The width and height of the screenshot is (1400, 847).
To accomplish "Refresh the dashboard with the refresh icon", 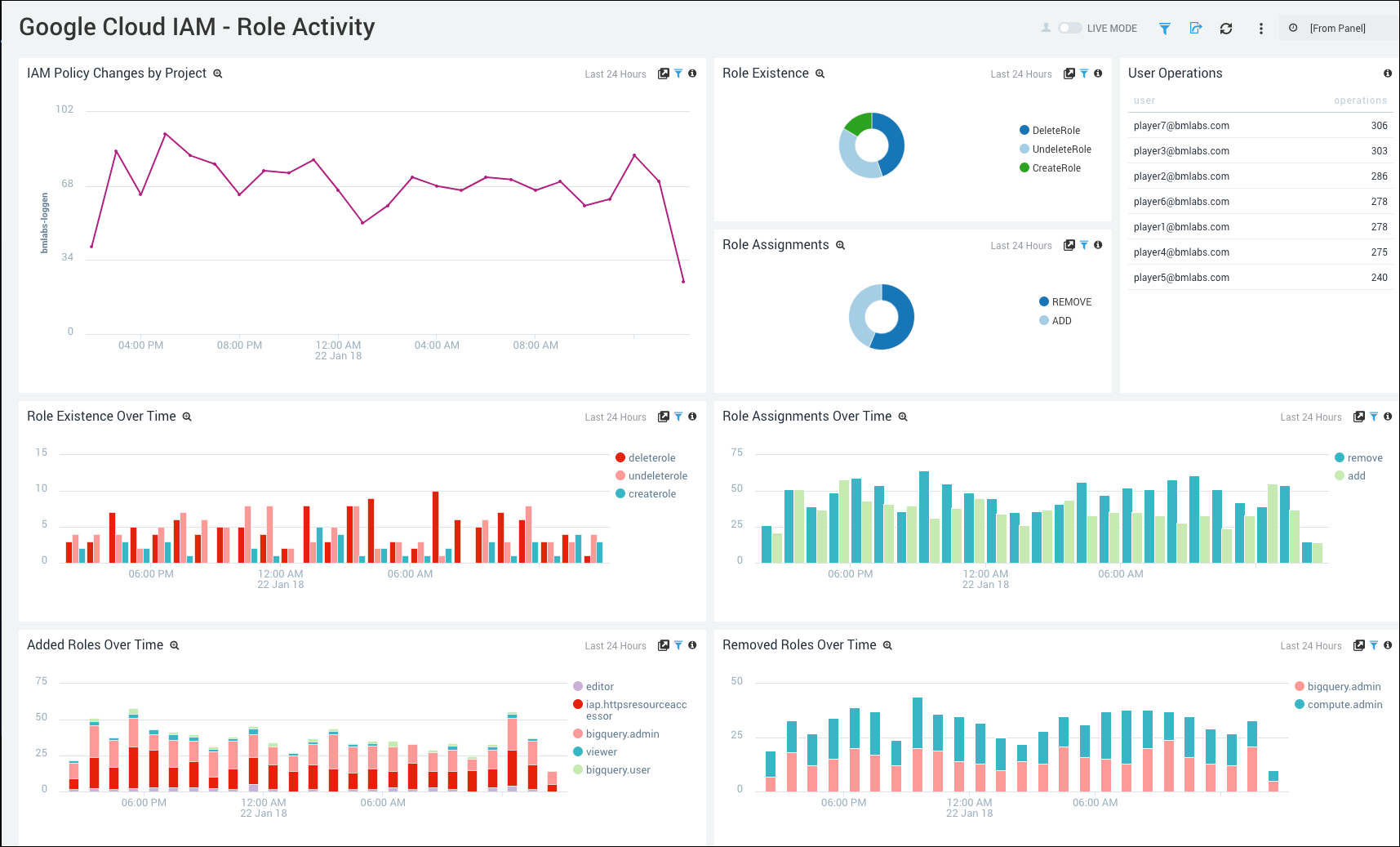I will (1227, 28).
